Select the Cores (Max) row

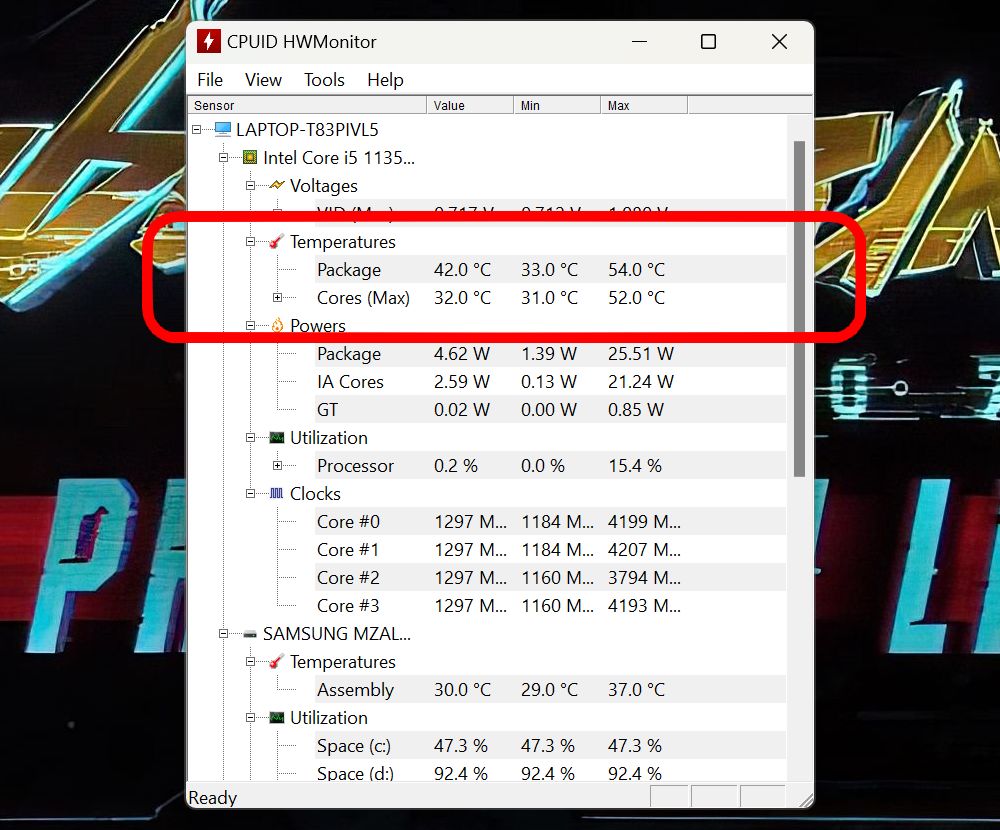click(551, 298)
